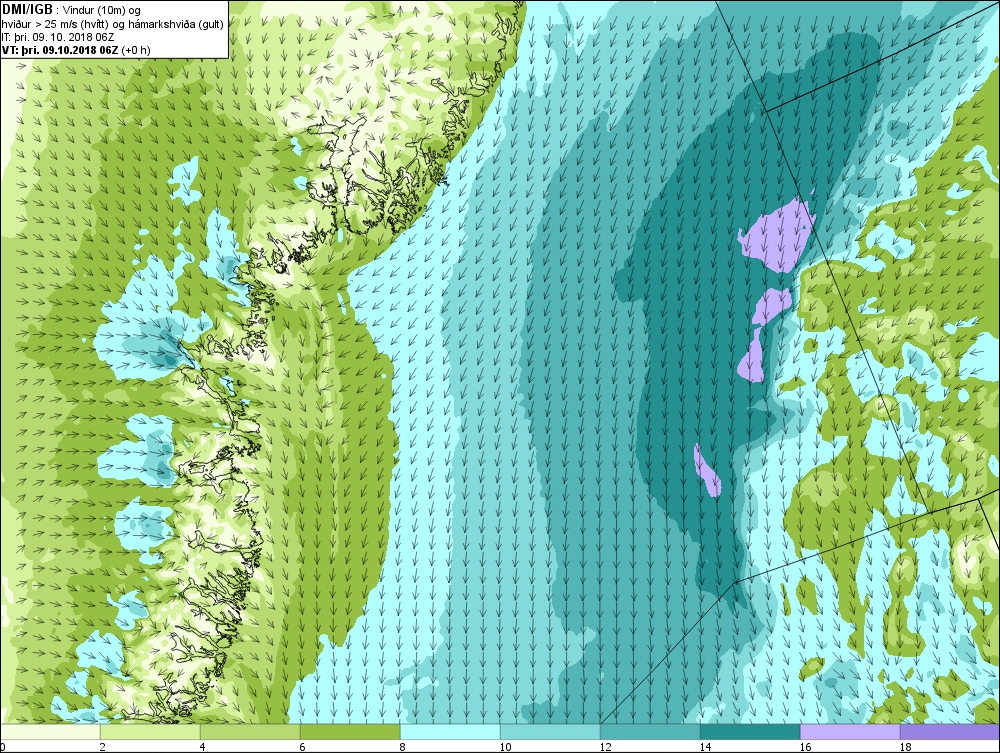This screenshot has height=753, width=1000.
Task: Click the 4–6 m/s green legend swatch
Action: [250, 731]
